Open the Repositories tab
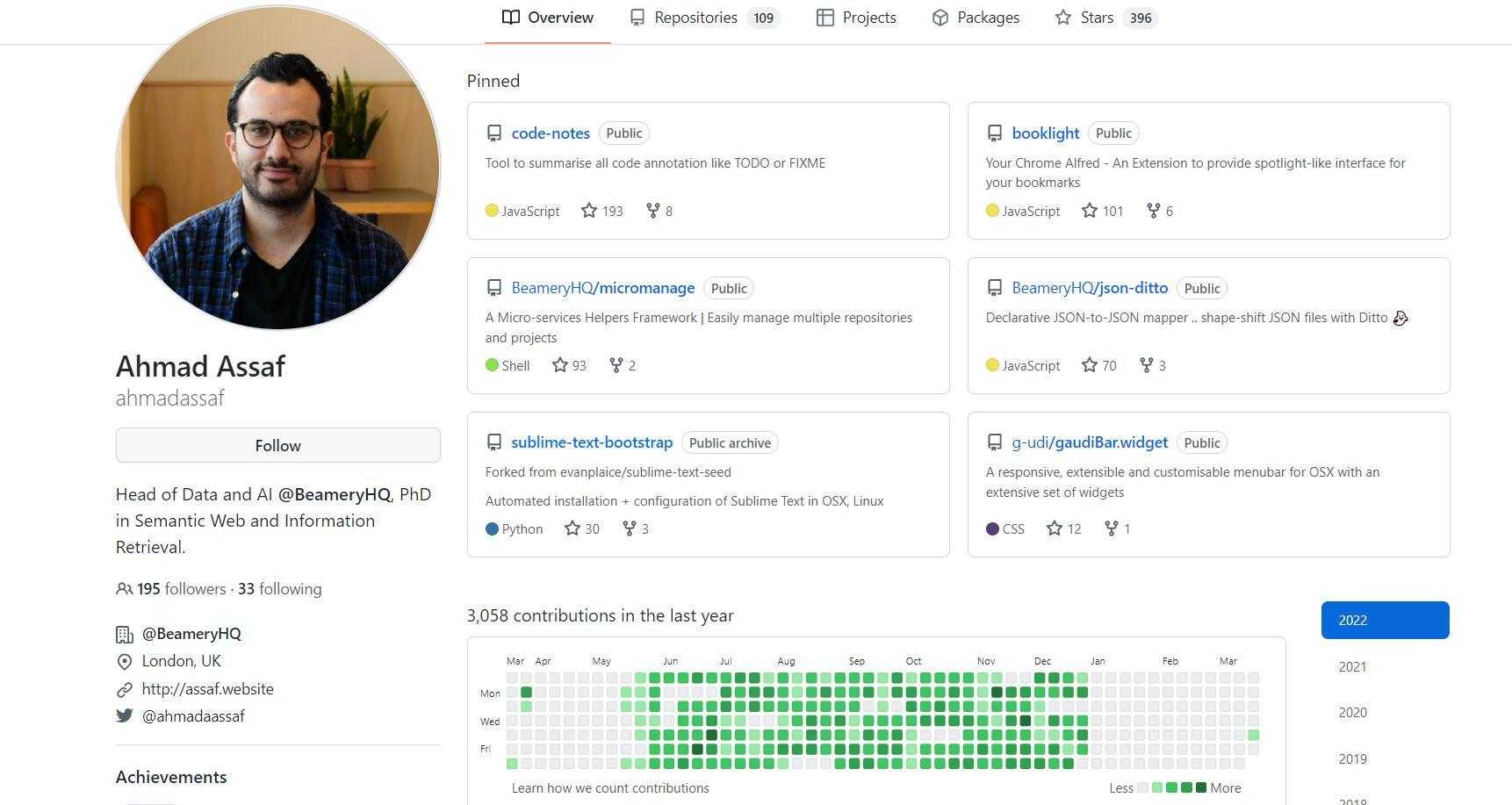This screenshot has height=805, width=1512. 695,18
